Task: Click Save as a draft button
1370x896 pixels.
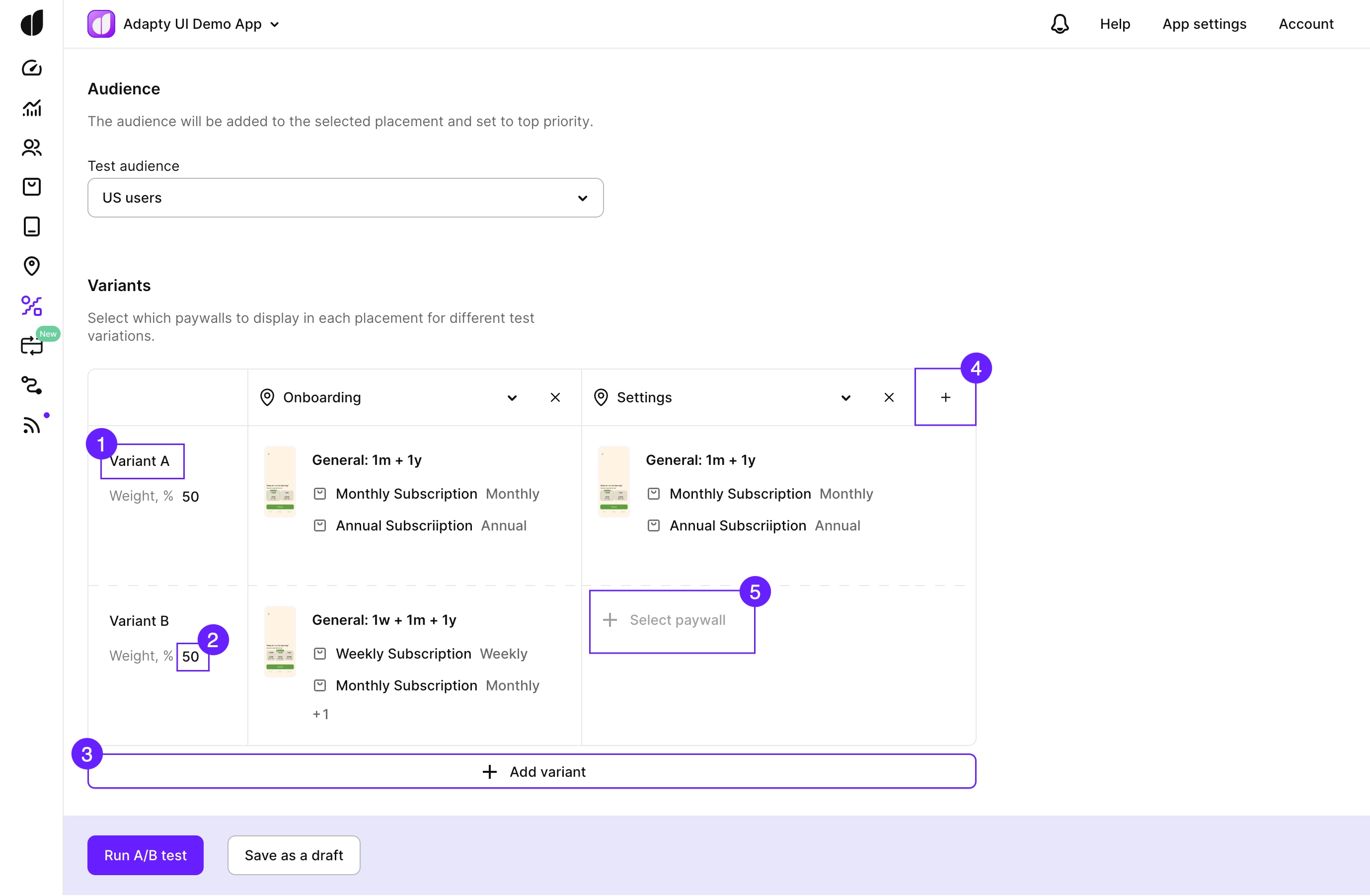Action: 294,855
